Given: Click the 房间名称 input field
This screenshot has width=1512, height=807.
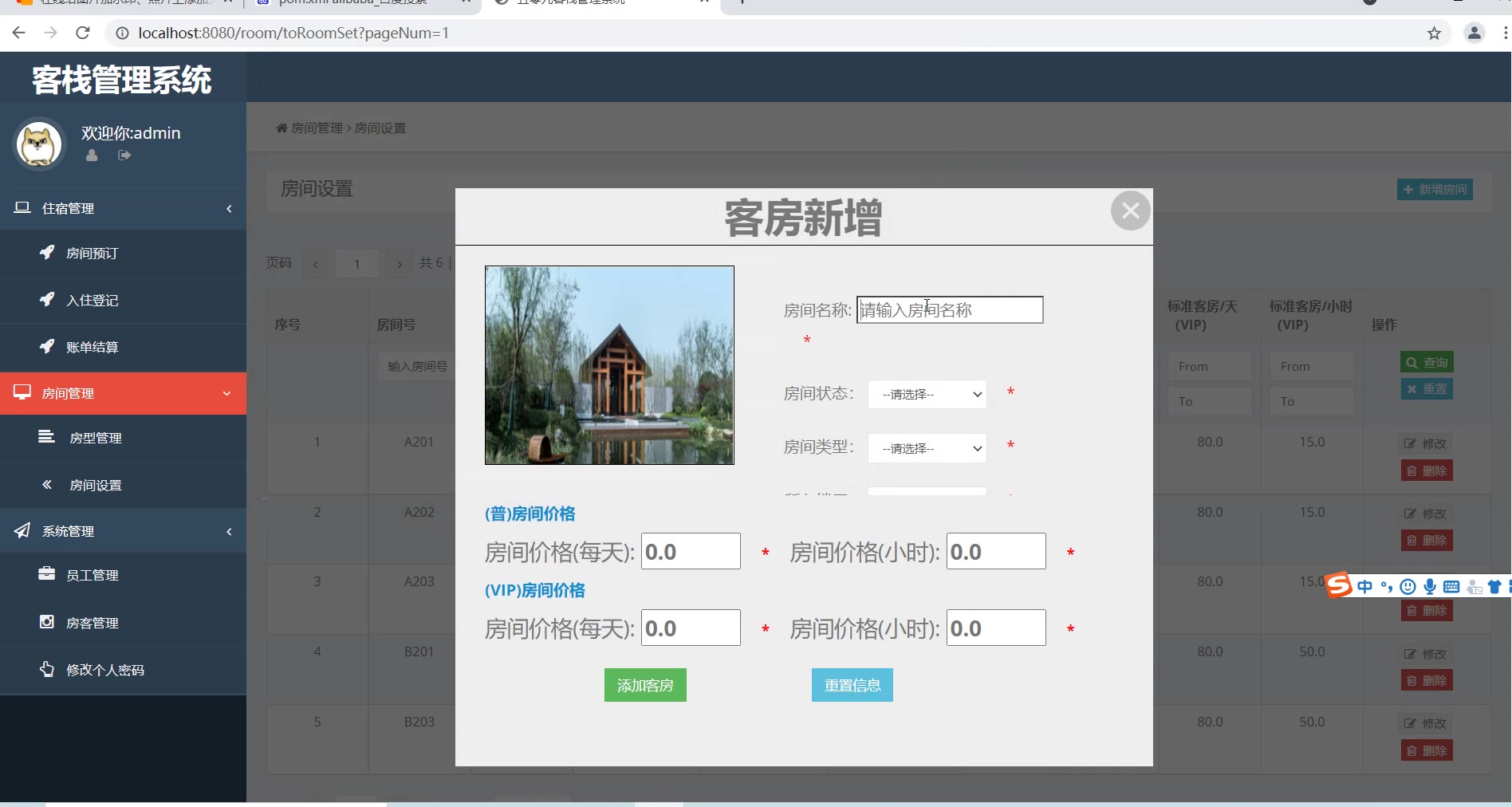Looking at the screenshot, I should point(950,309).
